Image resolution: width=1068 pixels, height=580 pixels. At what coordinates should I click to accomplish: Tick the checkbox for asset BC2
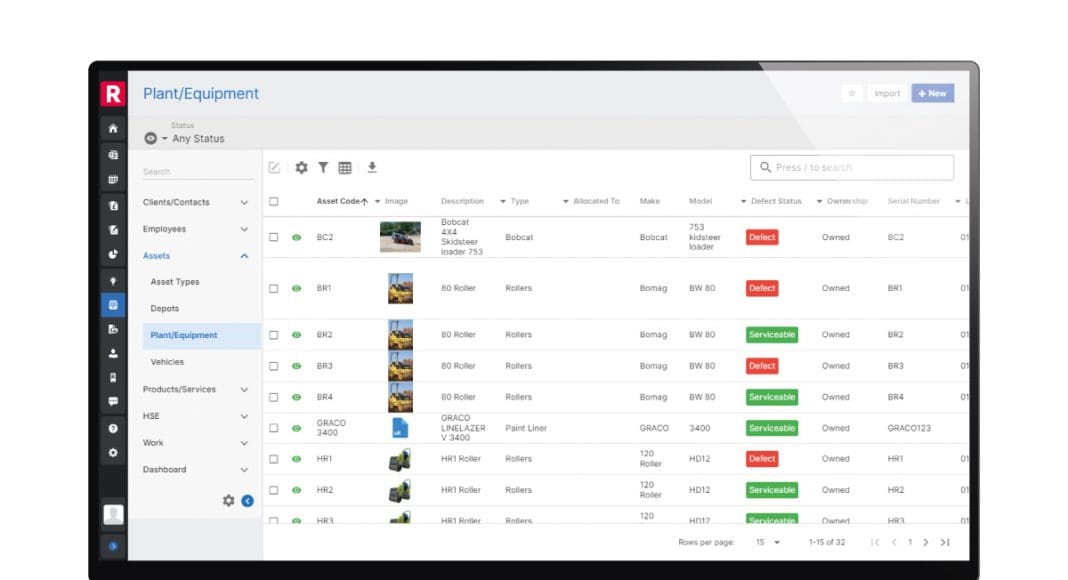[x=274, y=238]
